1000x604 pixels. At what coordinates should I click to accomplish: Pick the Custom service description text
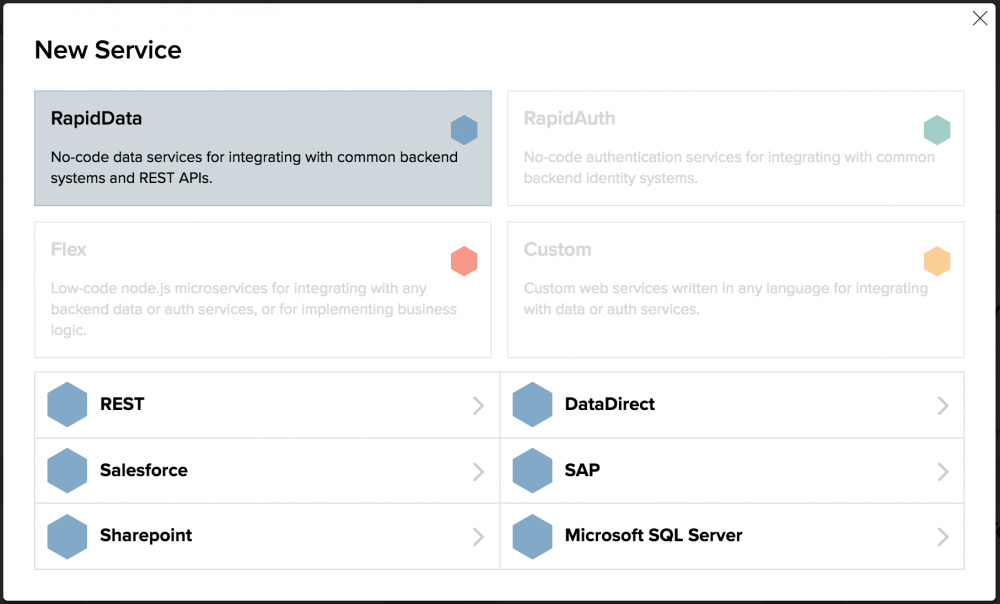pyautogui.click(x=725, y=299)
